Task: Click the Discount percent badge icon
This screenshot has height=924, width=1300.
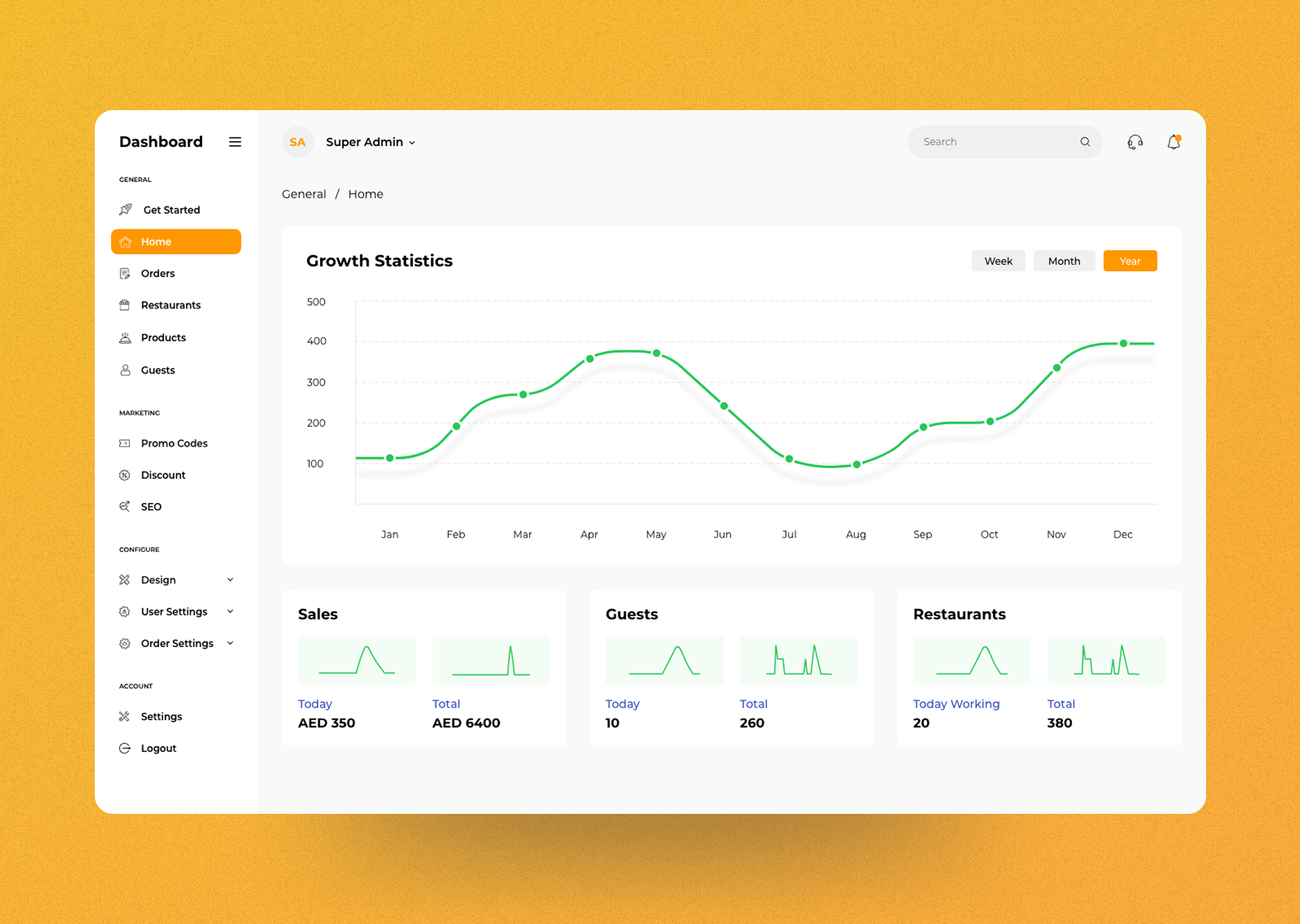Action: [125, 475]
